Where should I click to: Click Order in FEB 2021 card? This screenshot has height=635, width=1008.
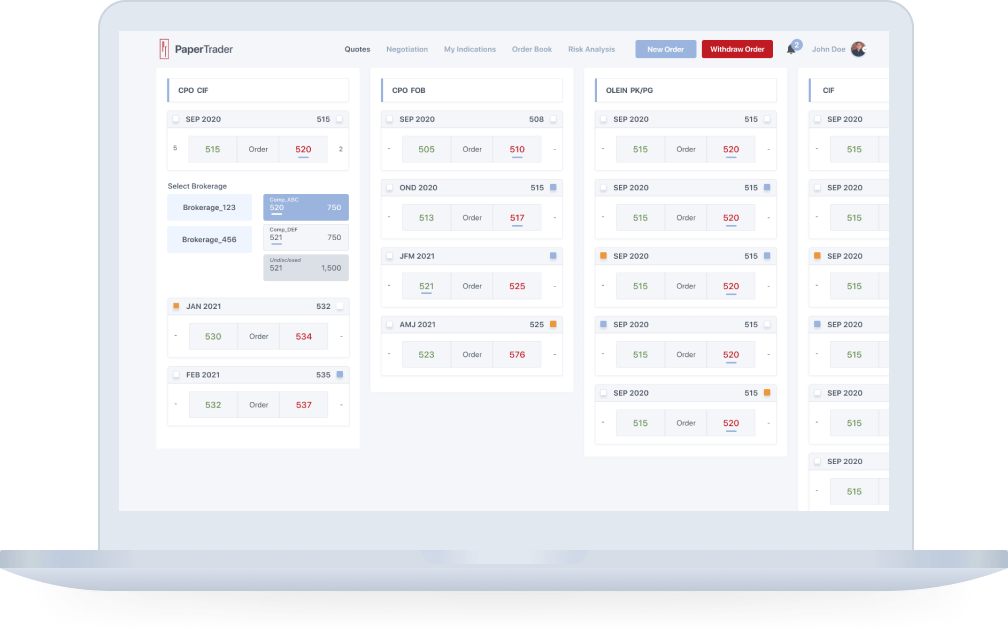click(x=258, y=405)
